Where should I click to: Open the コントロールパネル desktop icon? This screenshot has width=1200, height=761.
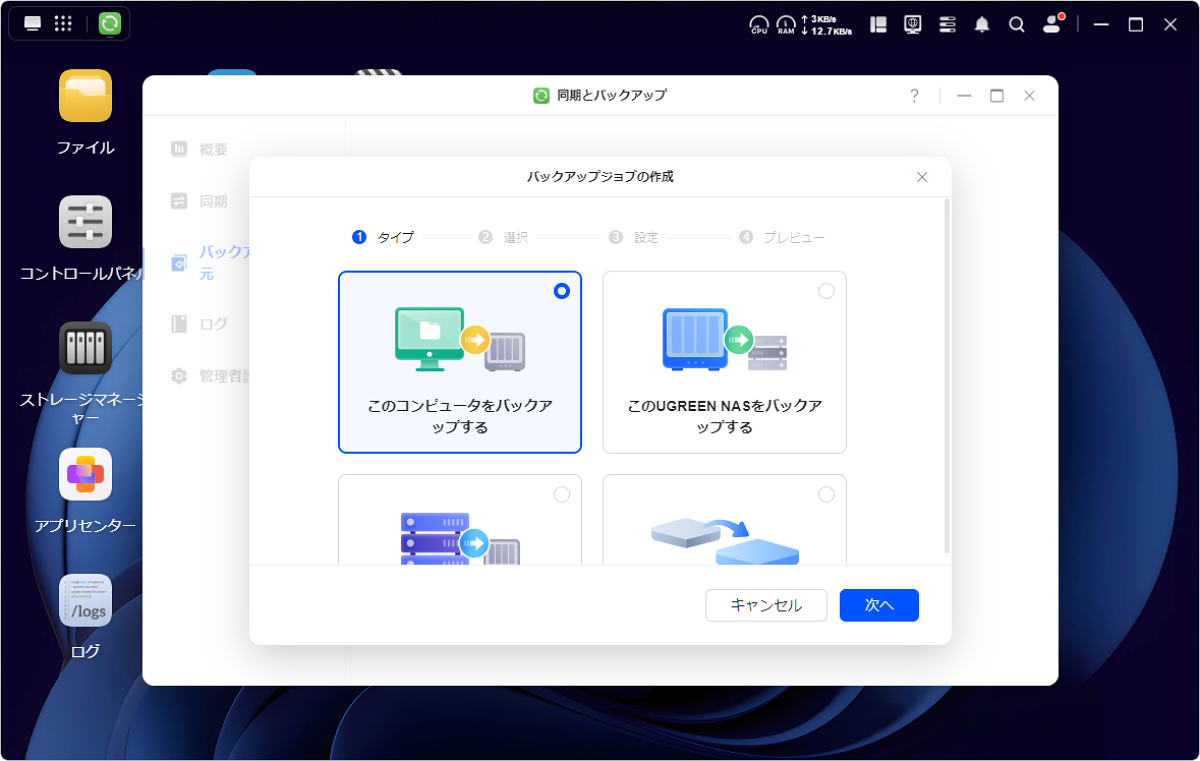[85, 222]
